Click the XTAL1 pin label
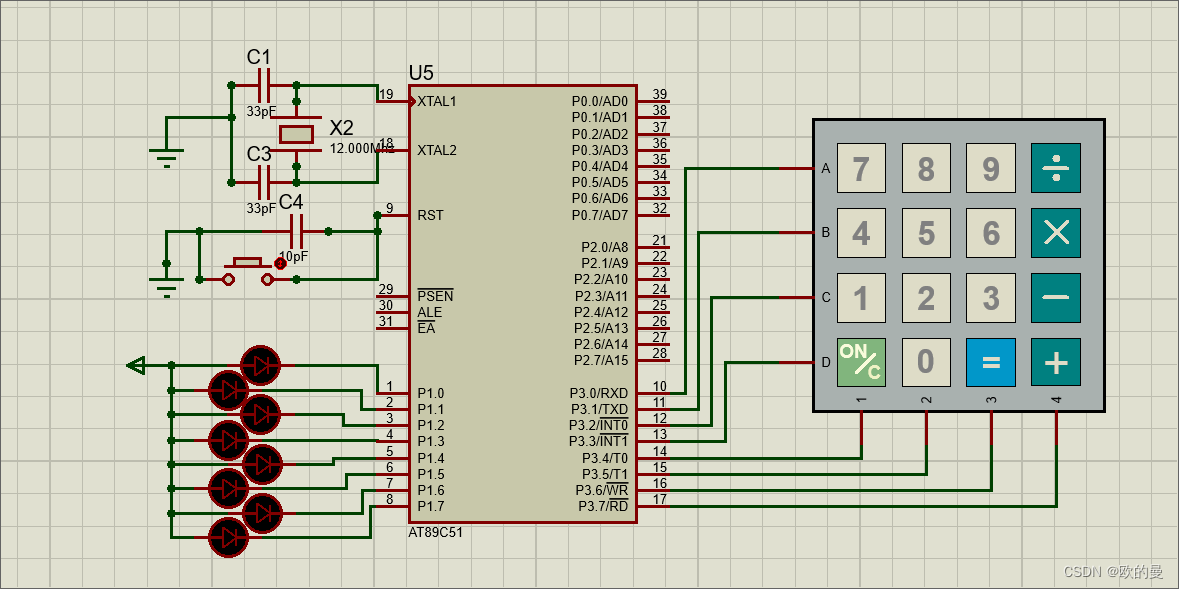The image size is (1179, 589). coord(437,101)
